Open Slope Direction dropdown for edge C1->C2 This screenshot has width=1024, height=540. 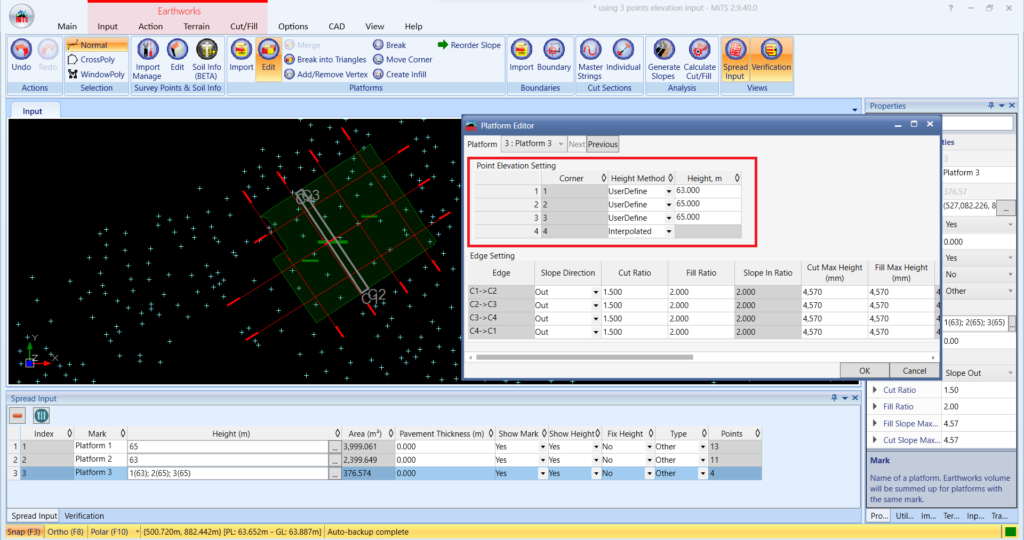point(596,292)
